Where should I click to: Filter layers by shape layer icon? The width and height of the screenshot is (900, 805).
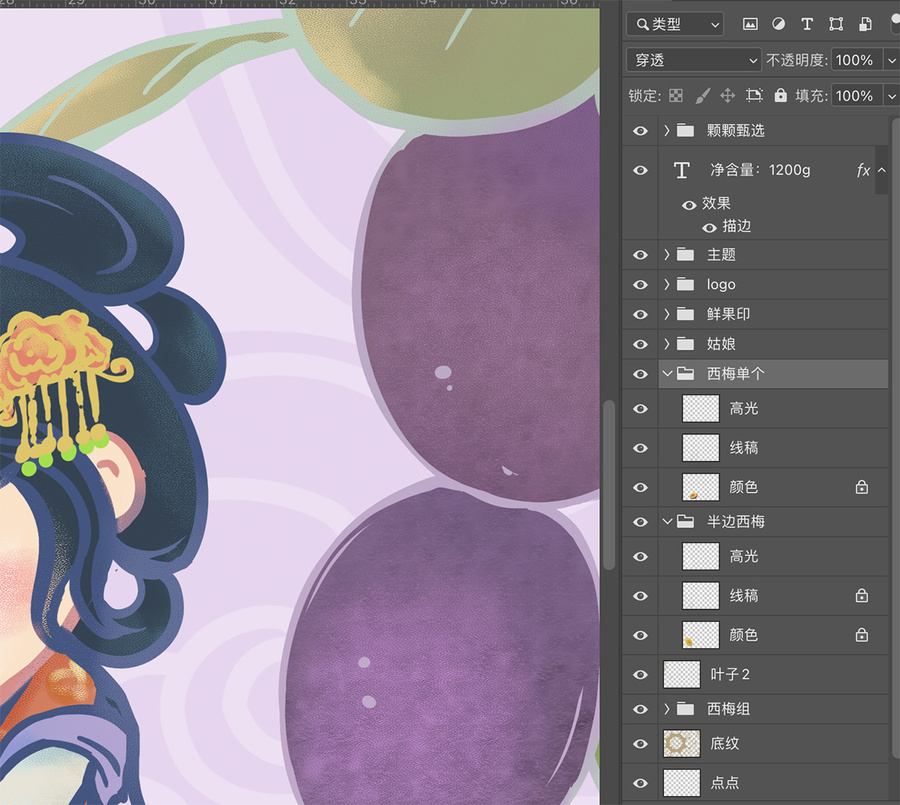point(836,24)
